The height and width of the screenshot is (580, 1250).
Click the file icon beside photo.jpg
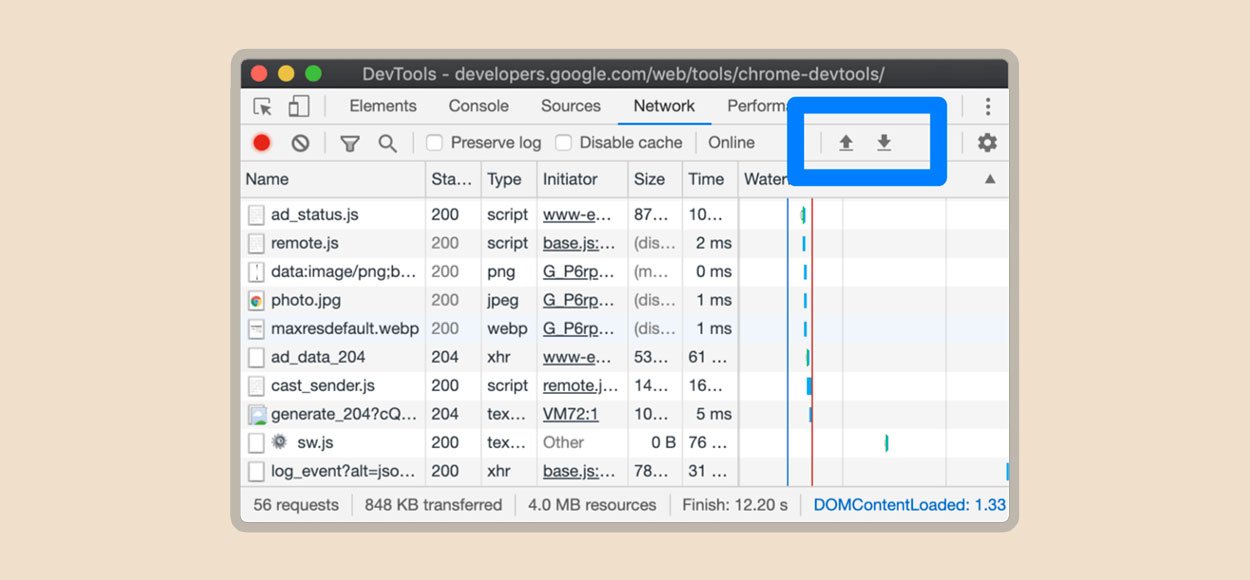click(x=256, y=300)
